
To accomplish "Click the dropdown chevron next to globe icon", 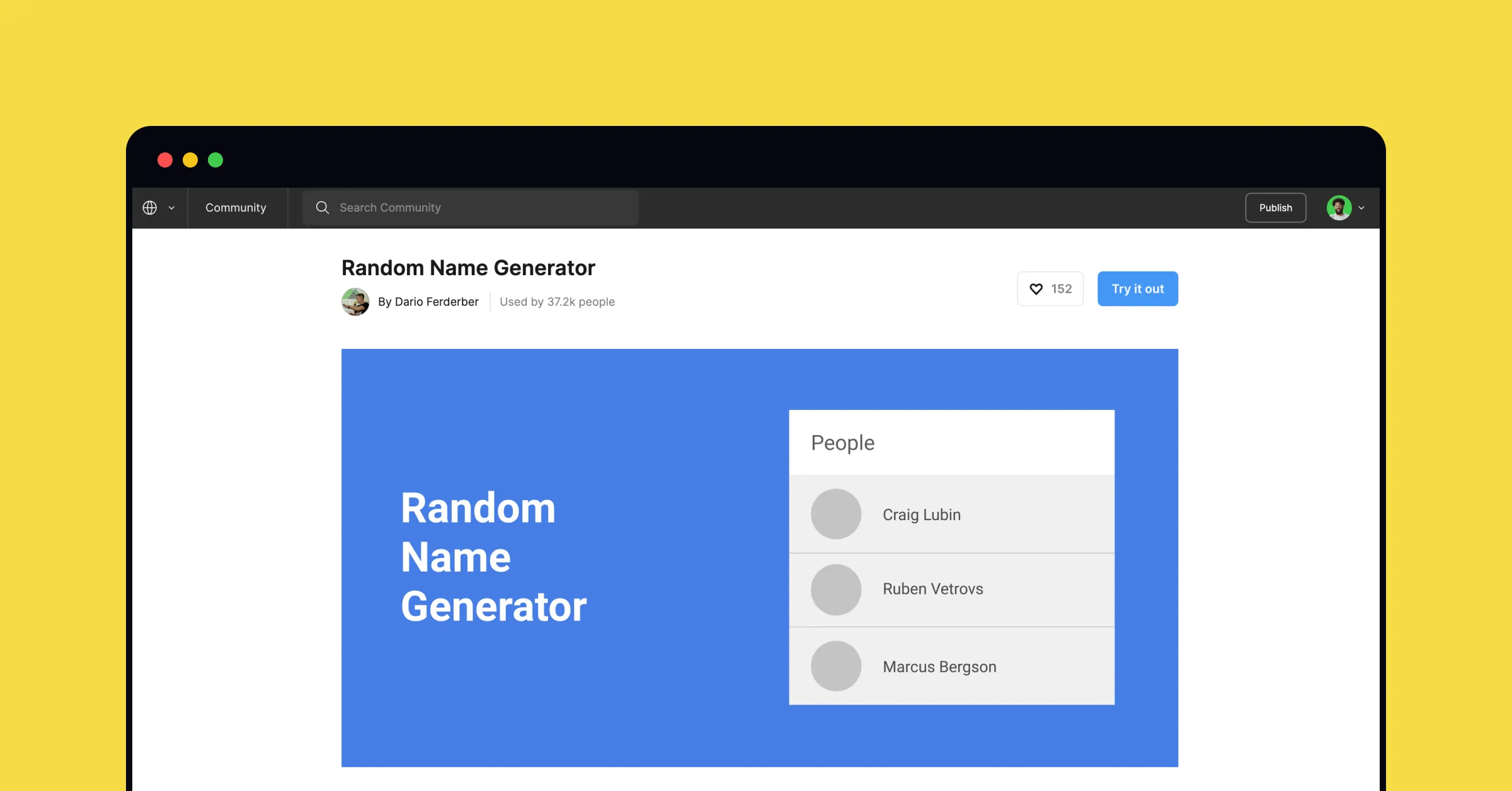I will click(x=171, y=207).
